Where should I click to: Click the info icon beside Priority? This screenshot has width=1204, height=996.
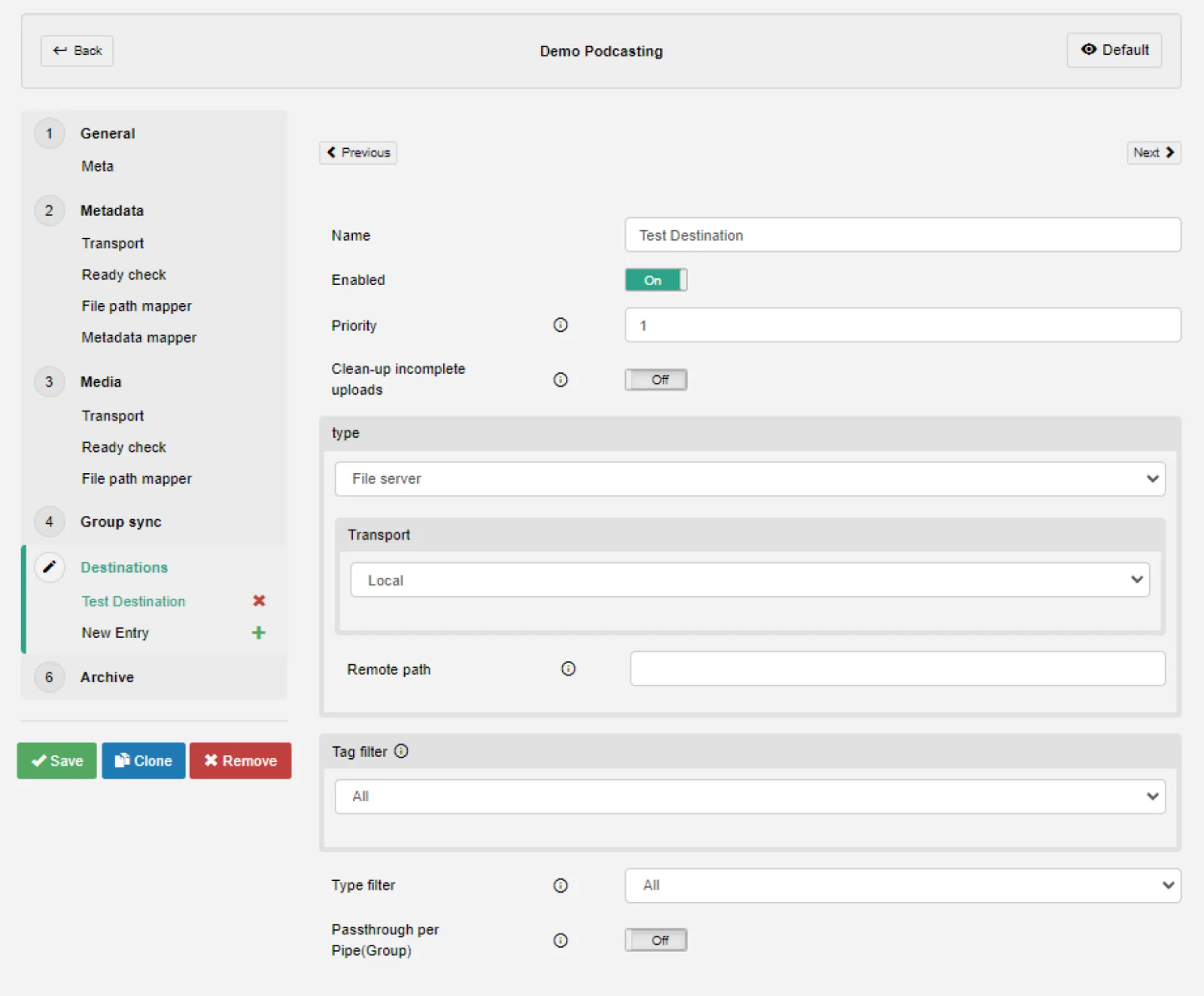click(560, 325)
